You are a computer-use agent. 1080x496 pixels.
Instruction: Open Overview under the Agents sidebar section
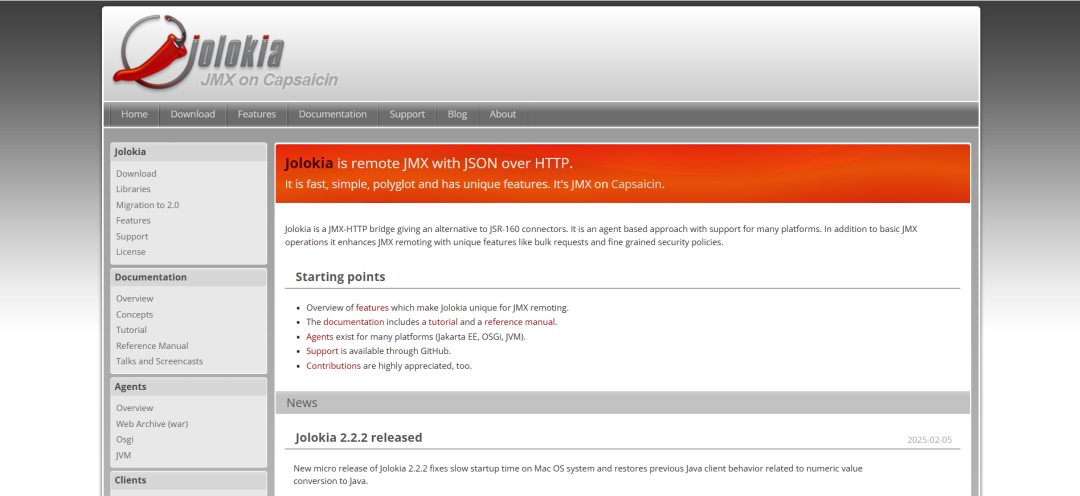pyautogui.click(x=134, y=408)
